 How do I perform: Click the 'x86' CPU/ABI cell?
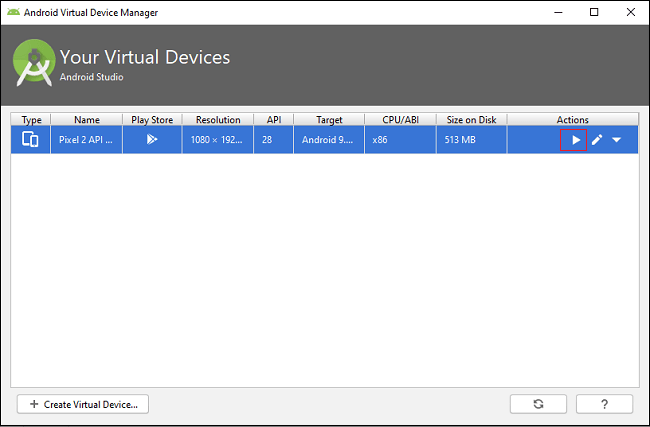point(400,140)
